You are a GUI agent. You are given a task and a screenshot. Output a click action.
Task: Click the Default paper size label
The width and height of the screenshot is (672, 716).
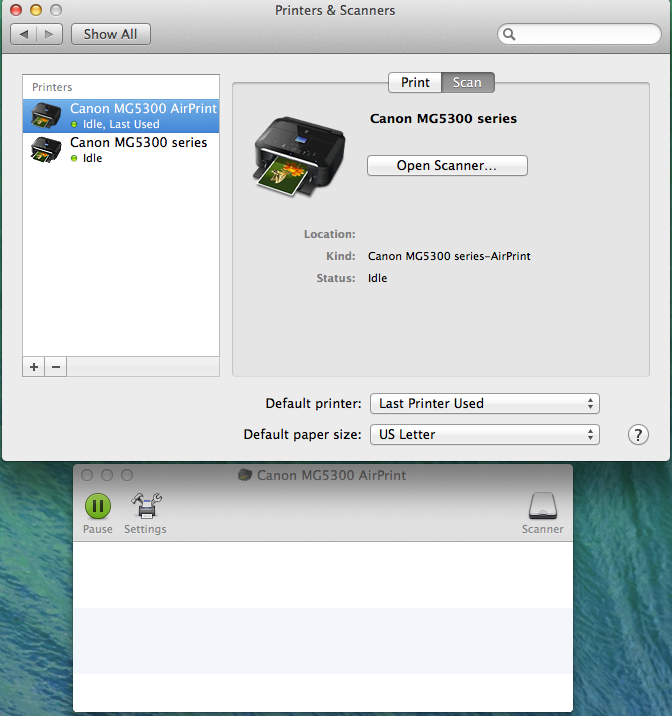(x=302, y=435)
